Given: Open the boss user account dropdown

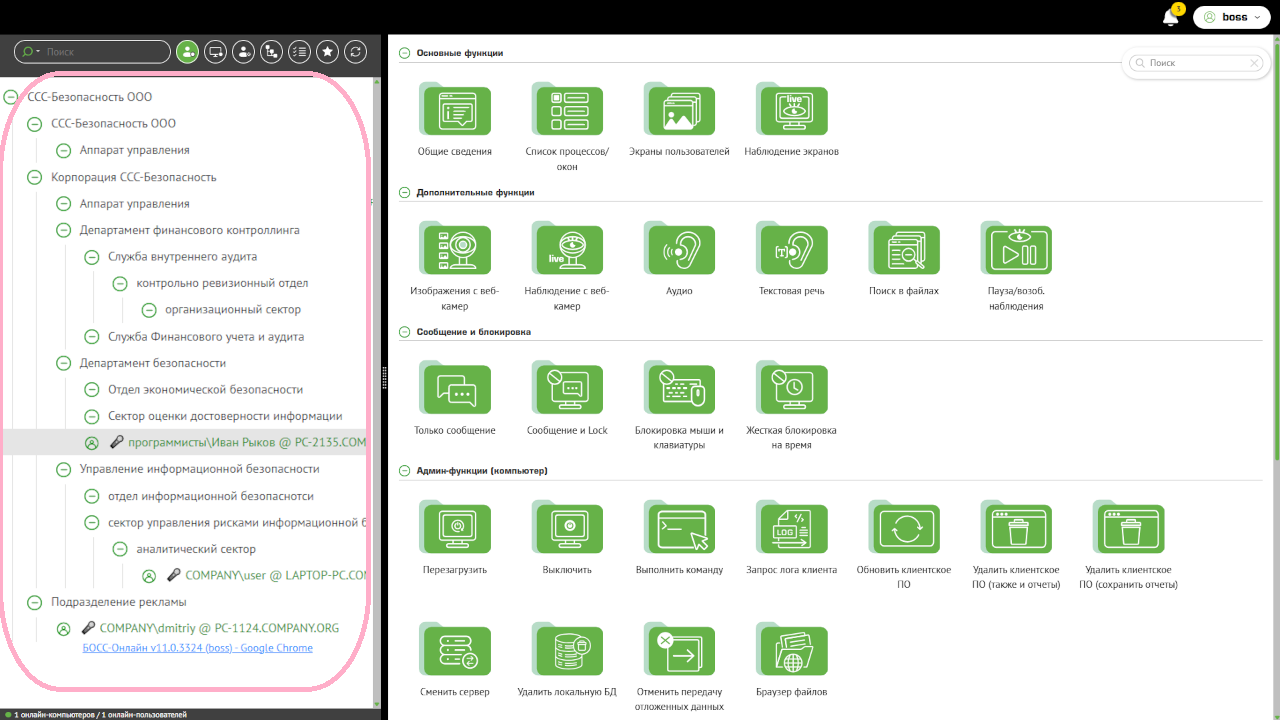Looking at the screenshot, I should click(x=1234, y=17).
